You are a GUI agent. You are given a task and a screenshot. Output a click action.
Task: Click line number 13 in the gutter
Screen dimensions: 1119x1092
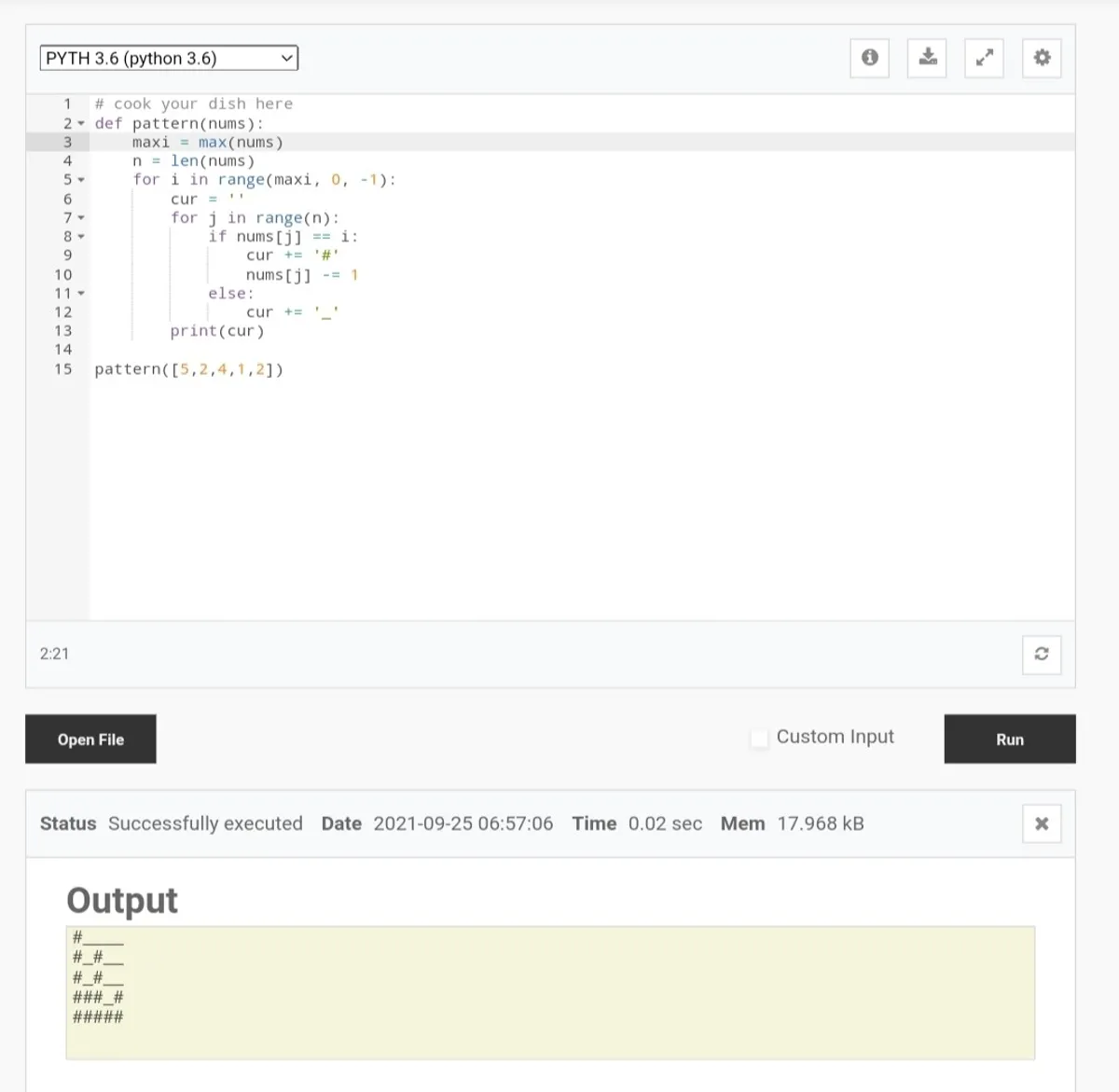click(x=62, y=331)
